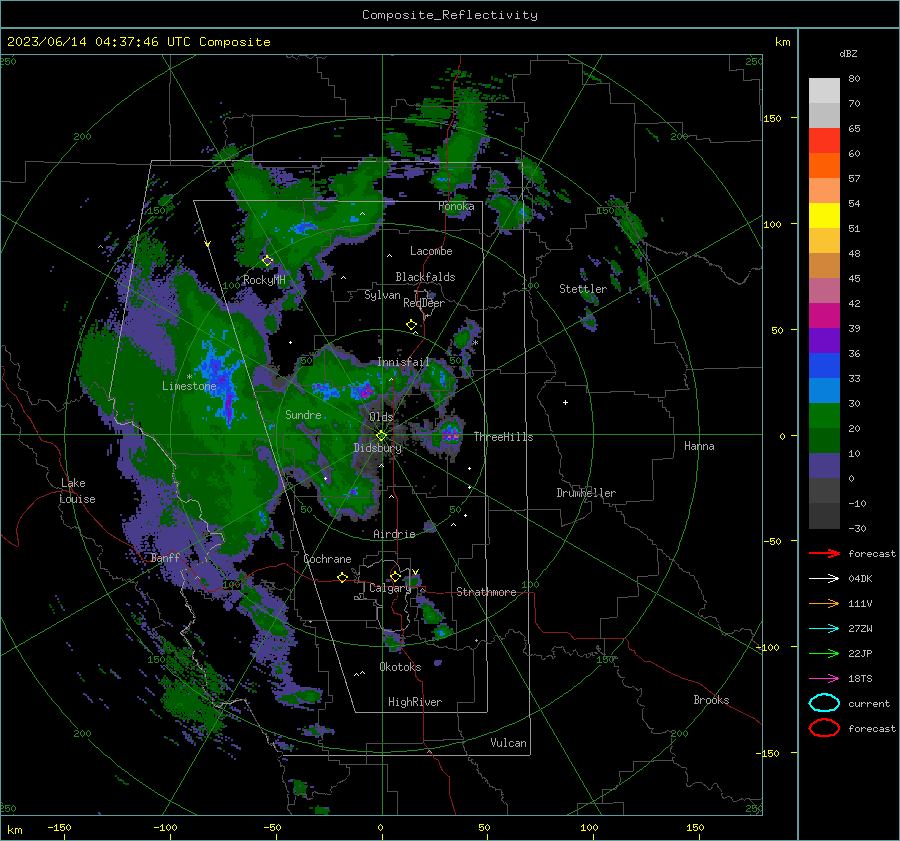Click the -100 tick on bottom axis
Image resolution: width=900 pixels, height=841 pixels.
(165, 828)
